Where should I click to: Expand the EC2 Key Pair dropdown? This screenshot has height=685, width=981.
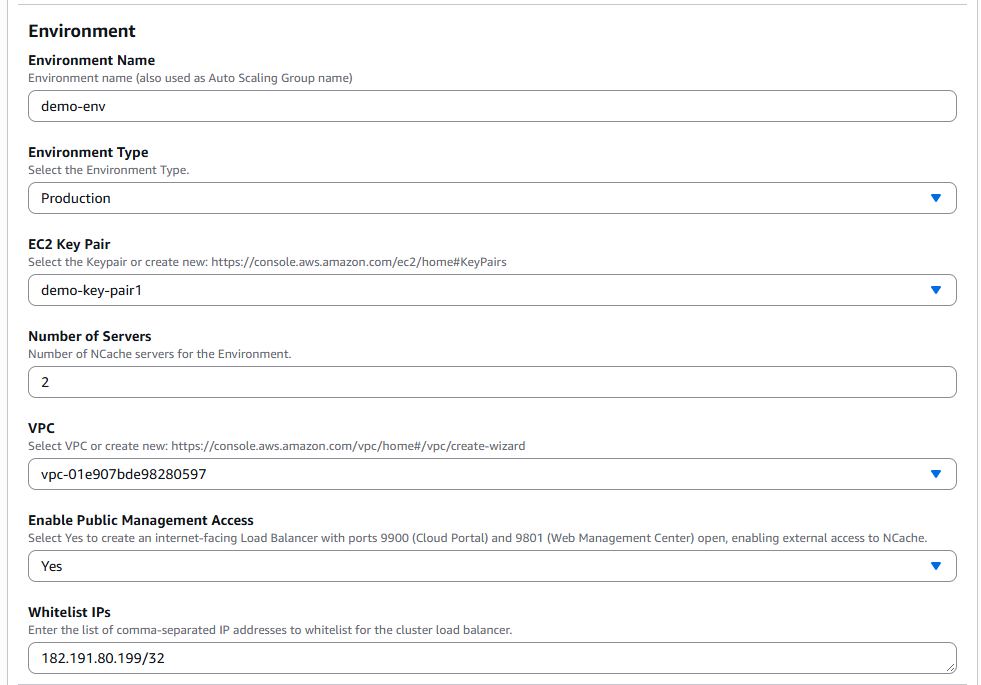point(492,290)
